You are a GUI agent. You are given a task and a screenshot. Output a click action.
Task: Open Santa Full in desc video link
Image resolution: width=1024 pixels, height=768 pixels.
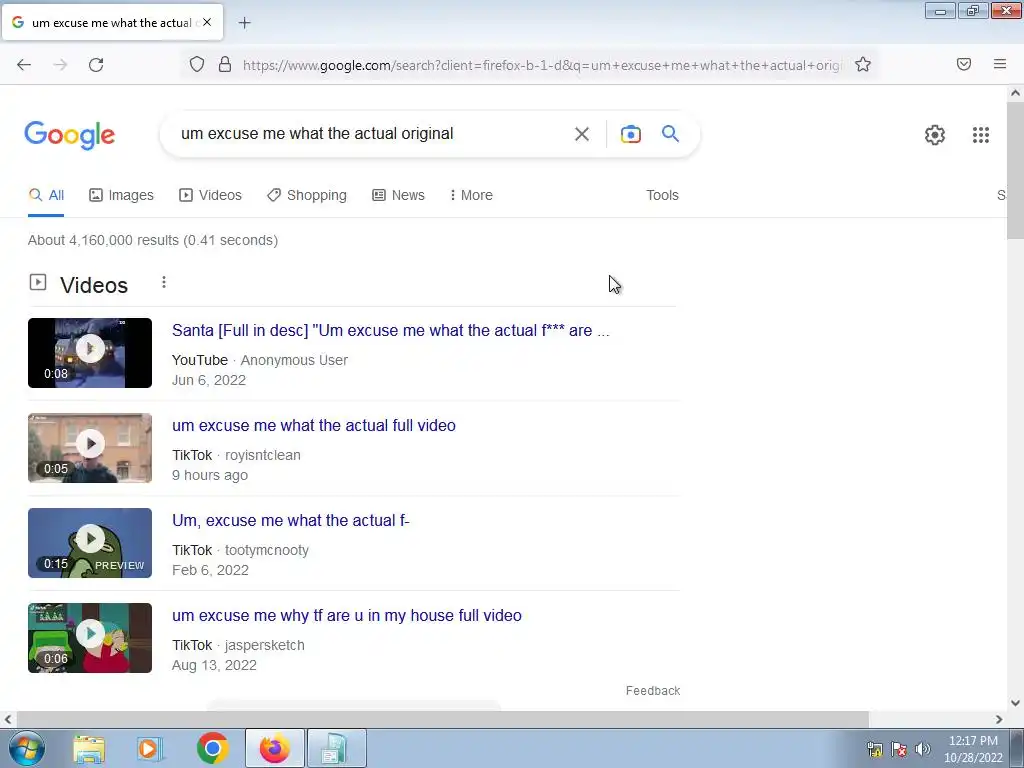pos(391,330)
